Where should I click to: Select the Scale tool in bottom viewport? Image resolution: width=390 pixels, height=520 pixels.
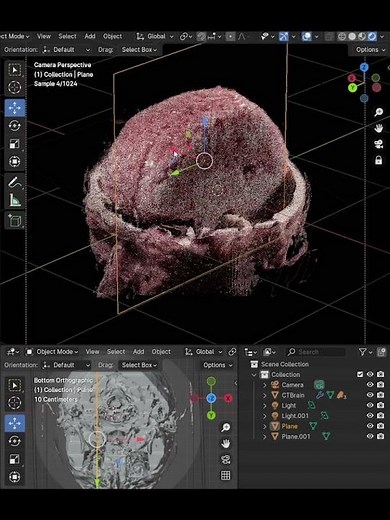coord(14,459)
